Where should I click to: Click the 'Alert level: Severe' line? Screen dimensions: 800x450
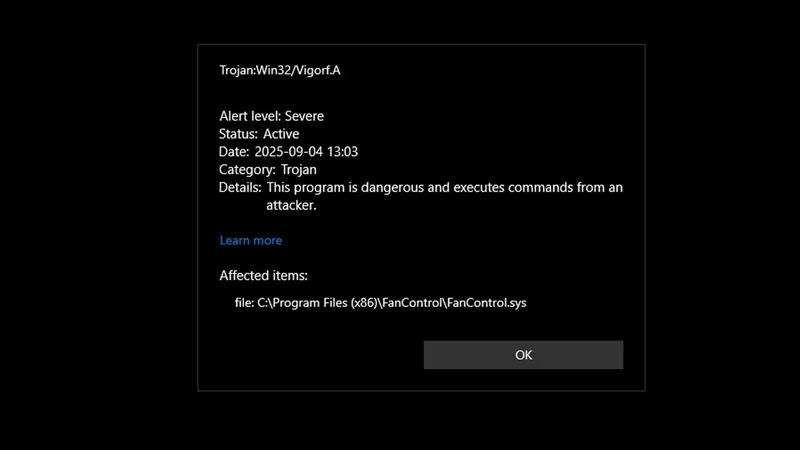pos(271,116)
